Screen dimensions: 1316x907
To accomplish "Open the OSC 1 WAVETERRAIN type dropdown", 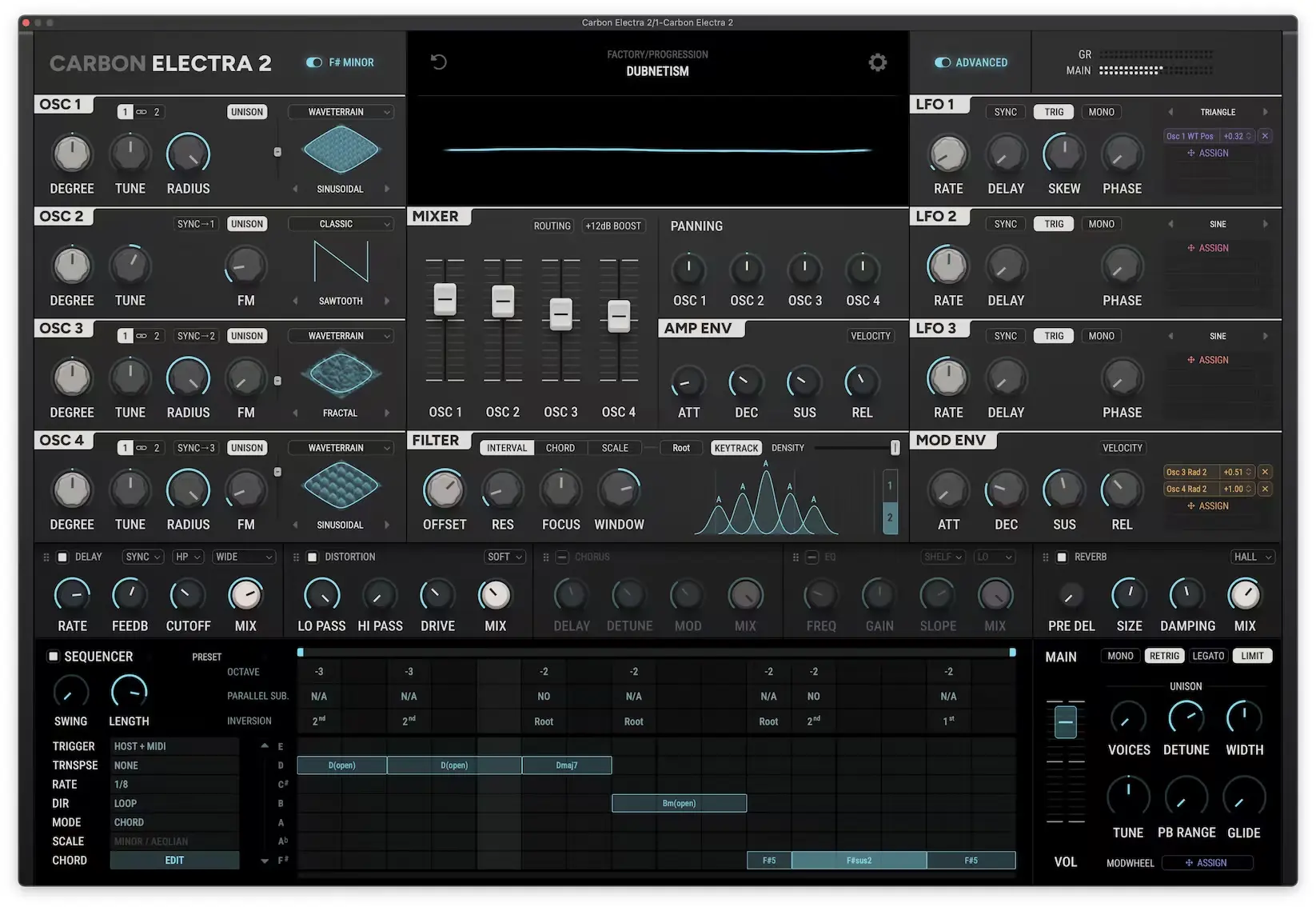I will pos(341,112).
